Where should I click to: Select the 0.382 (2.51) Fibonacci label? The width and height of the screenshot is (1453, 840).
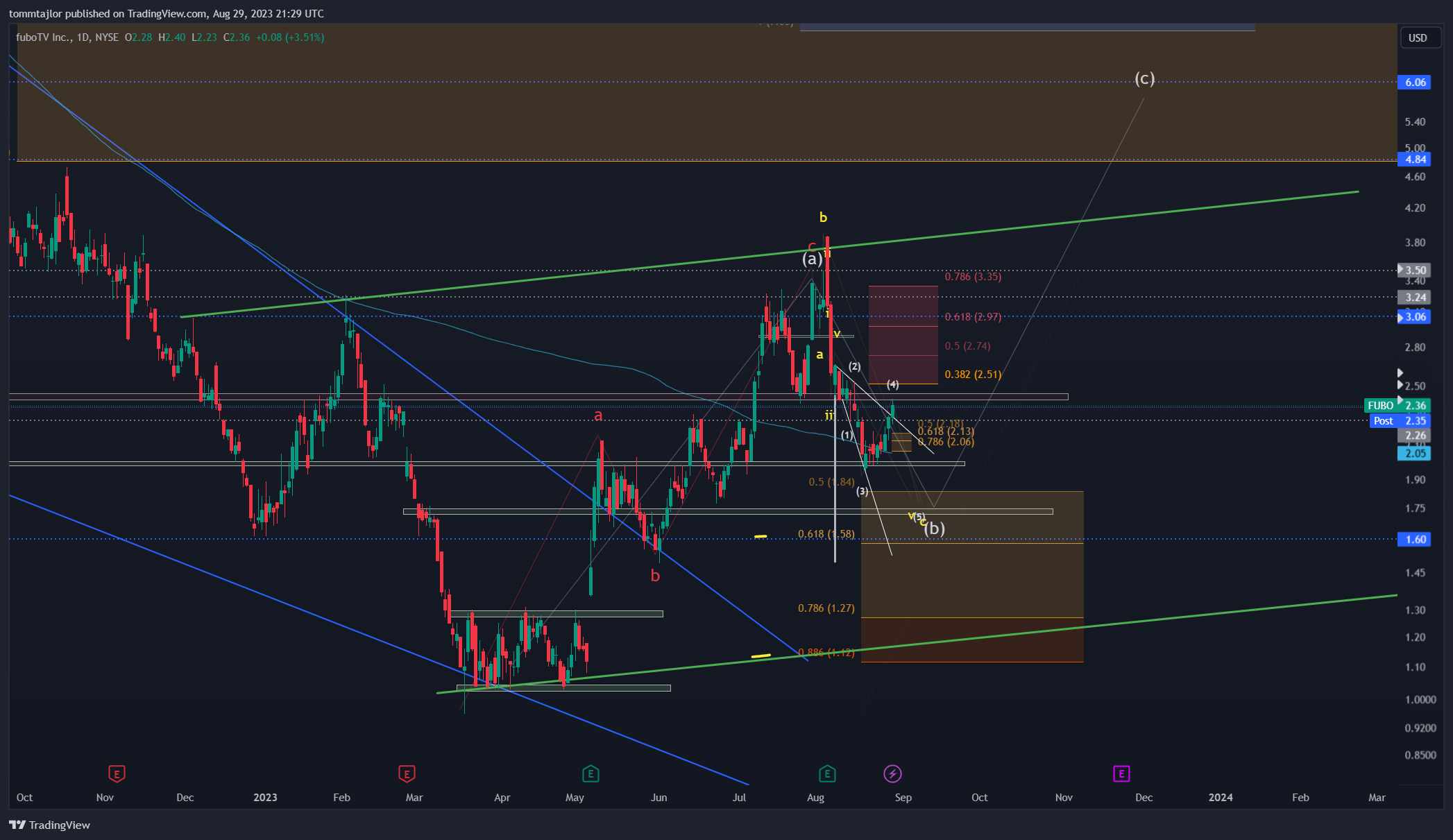[x=973, y=375]
